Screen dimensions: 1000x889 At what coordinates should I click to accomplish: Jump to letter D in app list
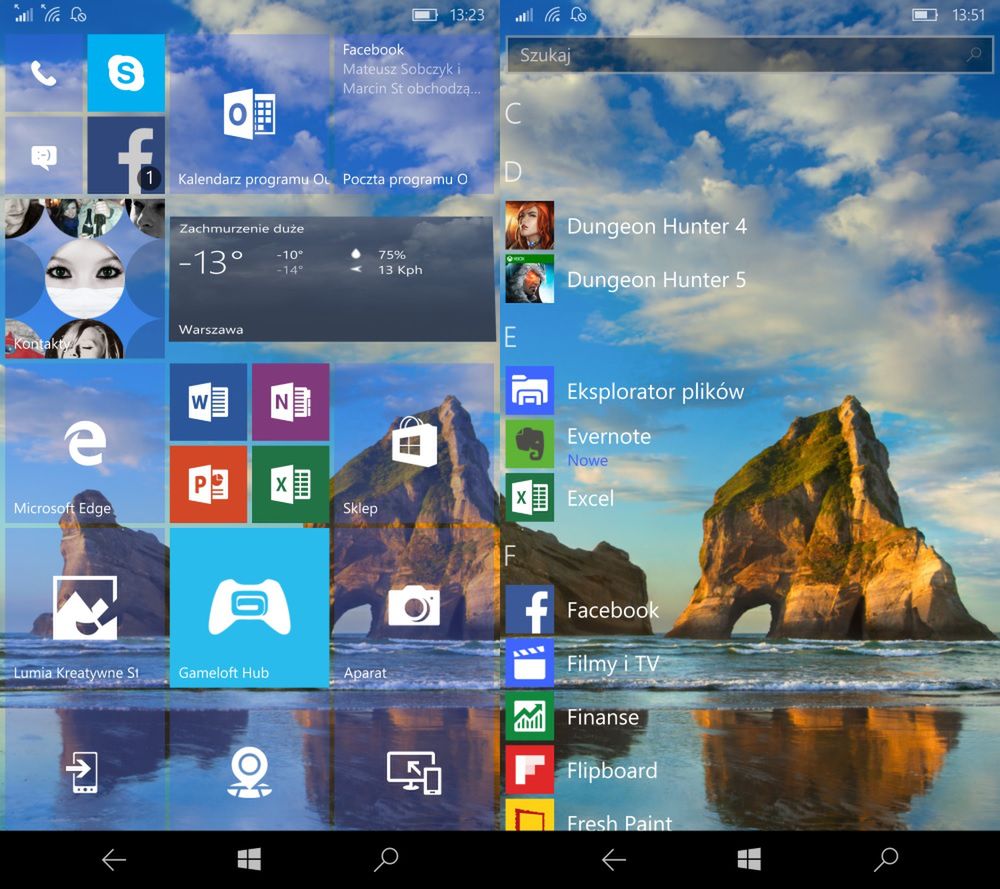[x=513, y=172]
